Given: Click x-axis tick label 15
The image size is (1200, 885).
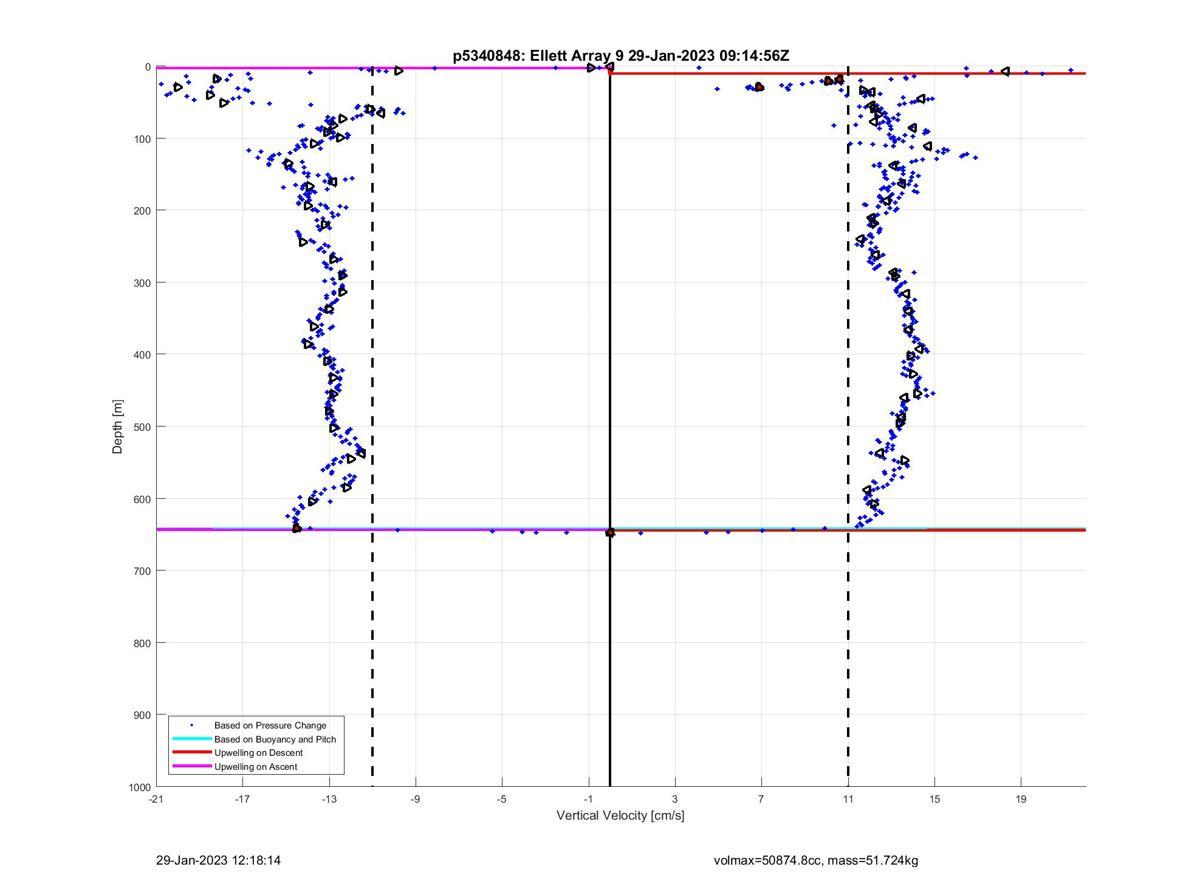Looking at the screenshot, I should tap(934, 798).
